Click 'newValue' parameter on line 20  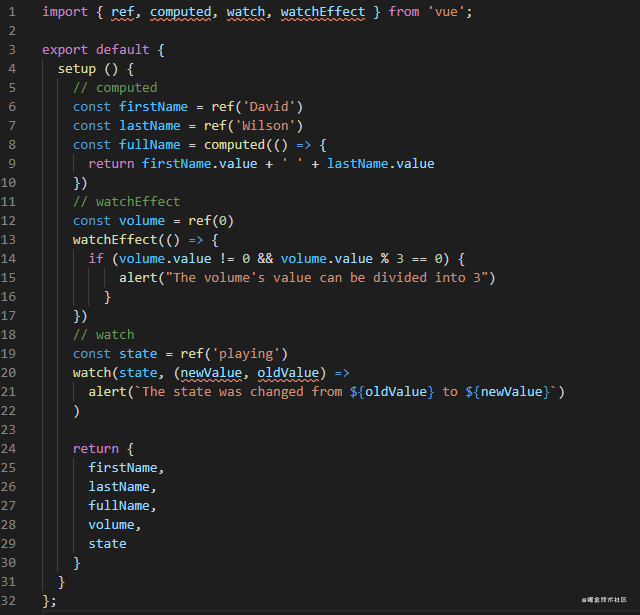tap(211, 373)
